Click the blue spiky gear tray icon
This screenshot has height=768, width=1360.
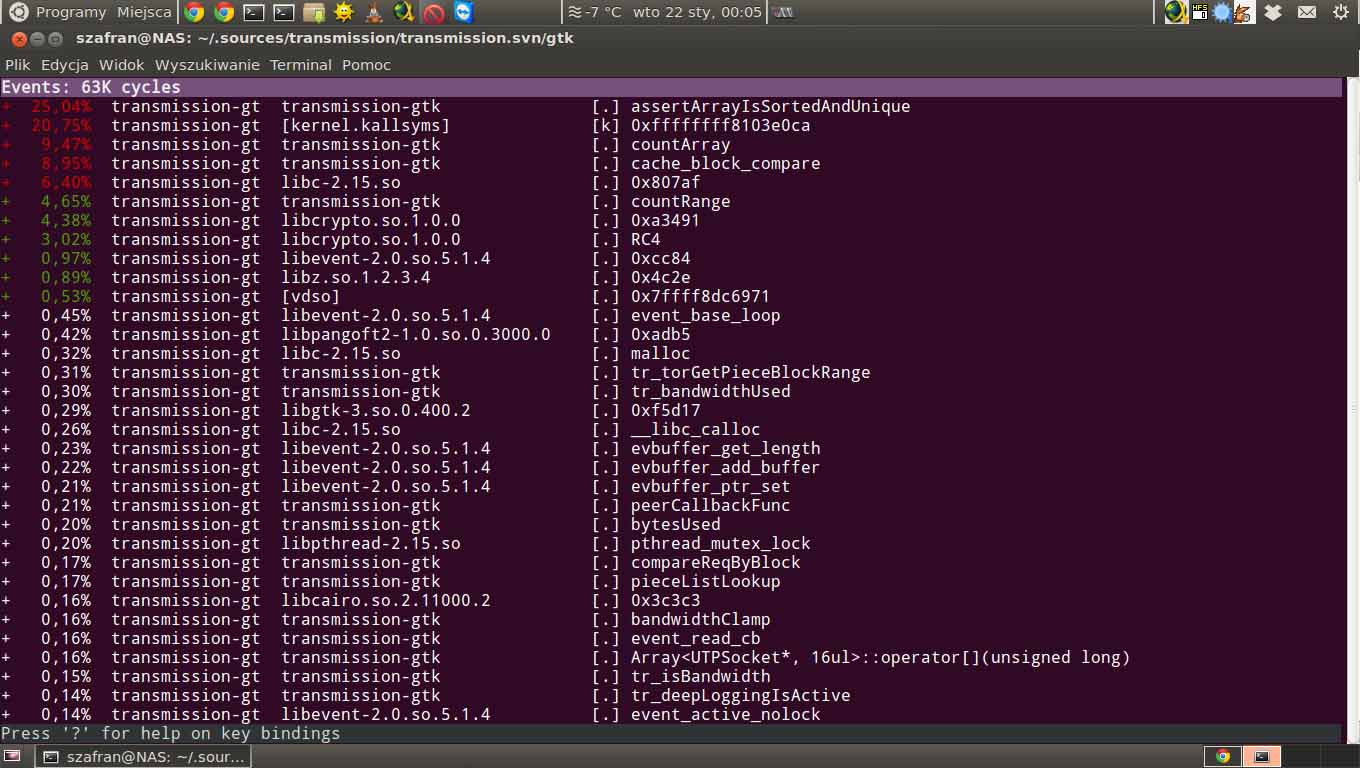1222,12
